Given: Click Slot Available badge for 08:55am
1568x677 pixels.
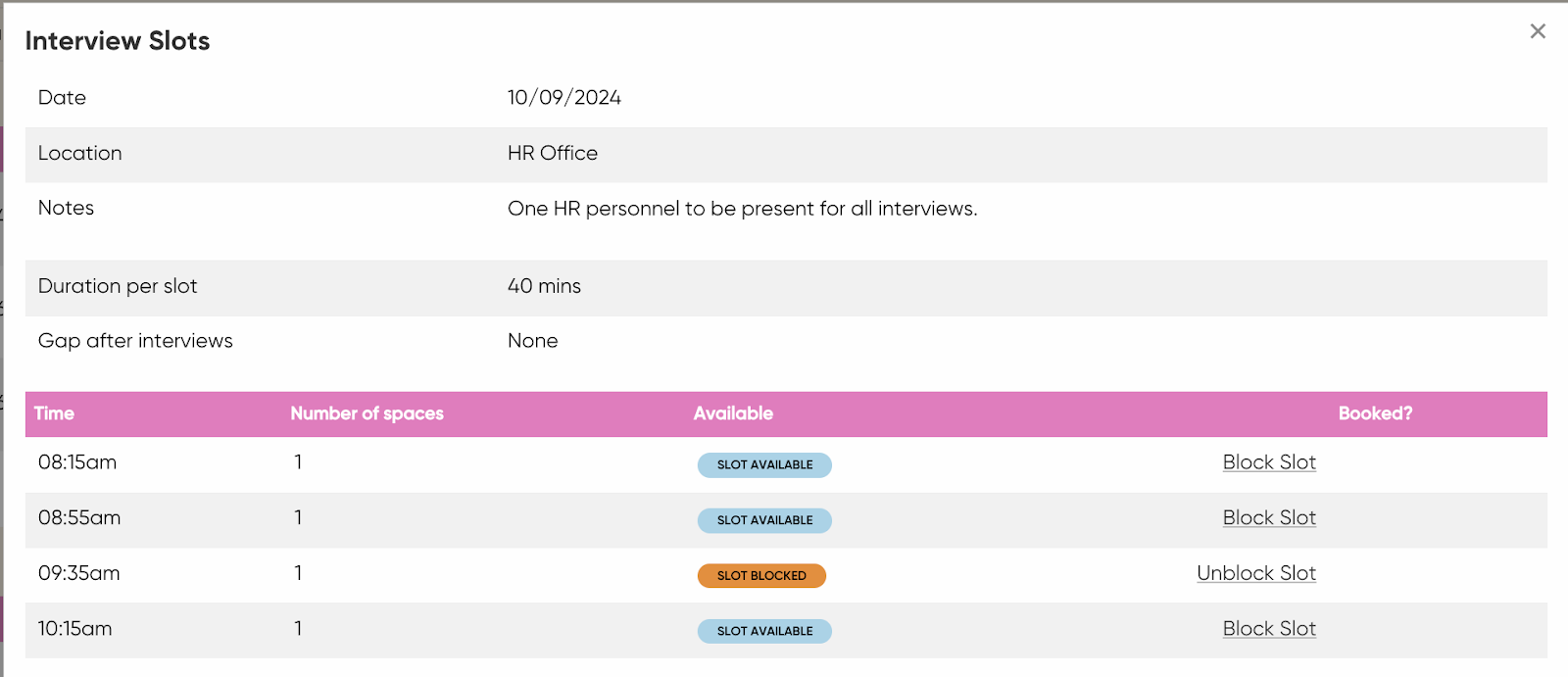Looking at the screenshot, I should coord(764,520).
